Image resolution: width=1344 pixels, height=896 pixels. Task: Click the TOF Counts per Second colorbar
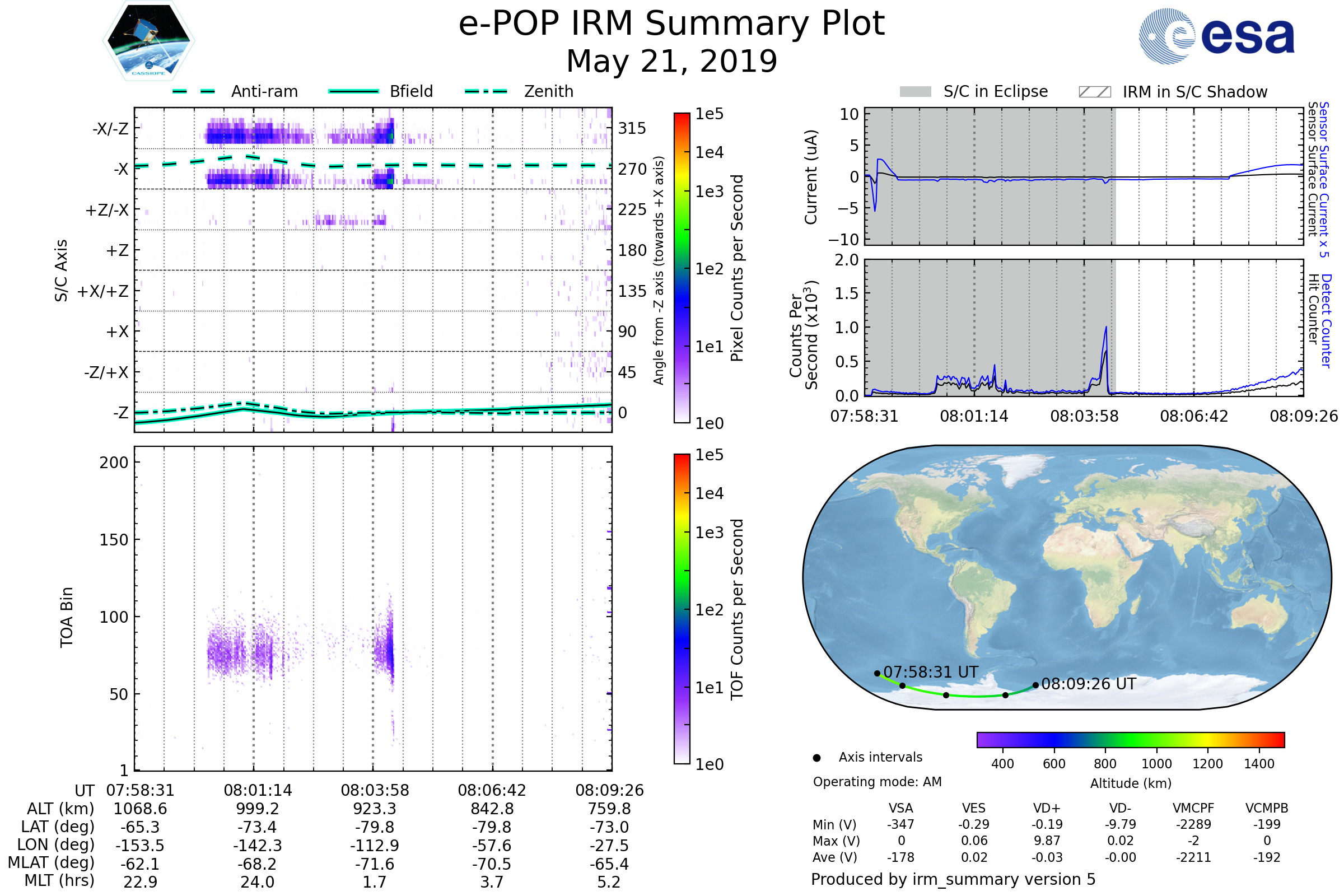pos(682,609)
